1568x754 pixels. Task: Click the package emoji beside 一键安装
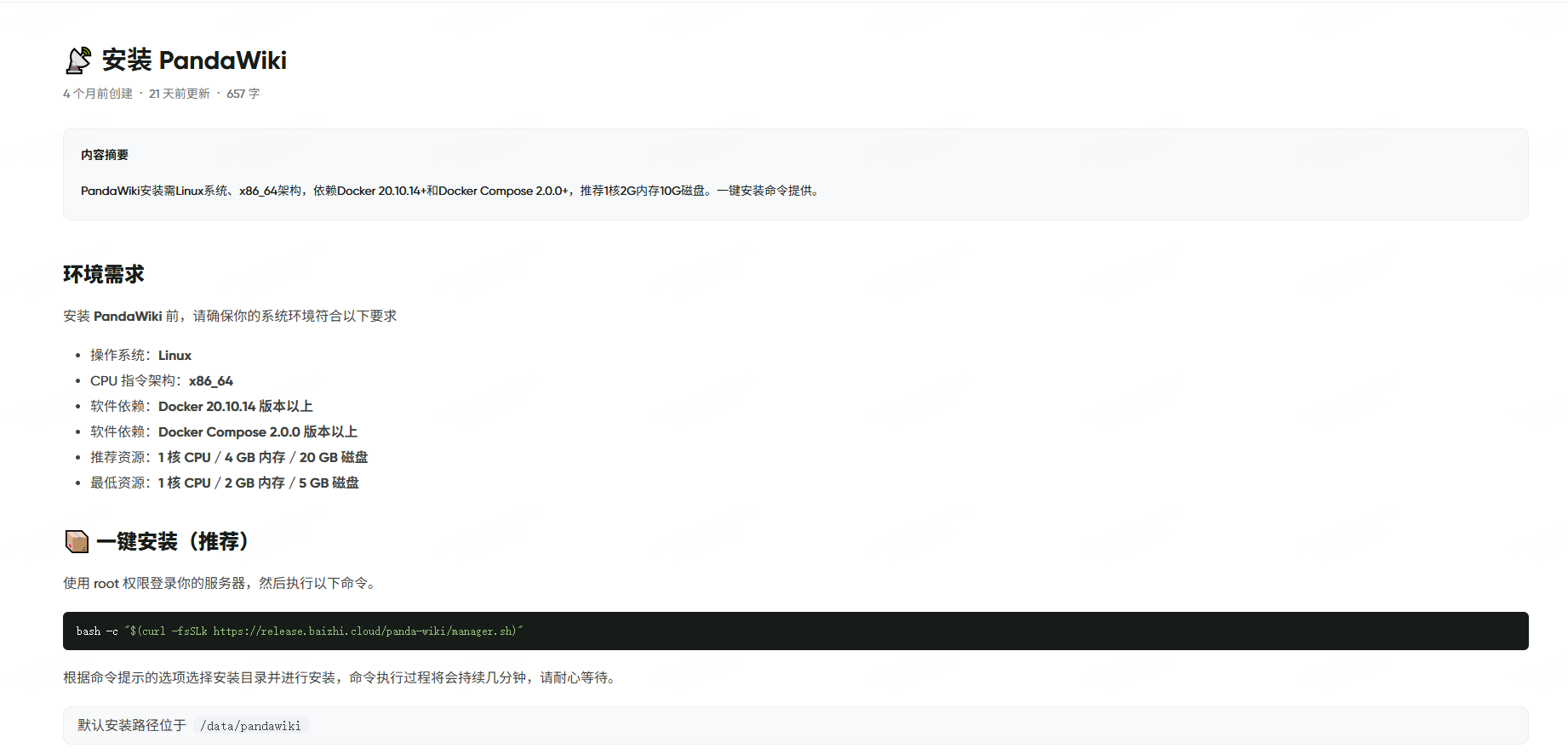tap(77, 541)
